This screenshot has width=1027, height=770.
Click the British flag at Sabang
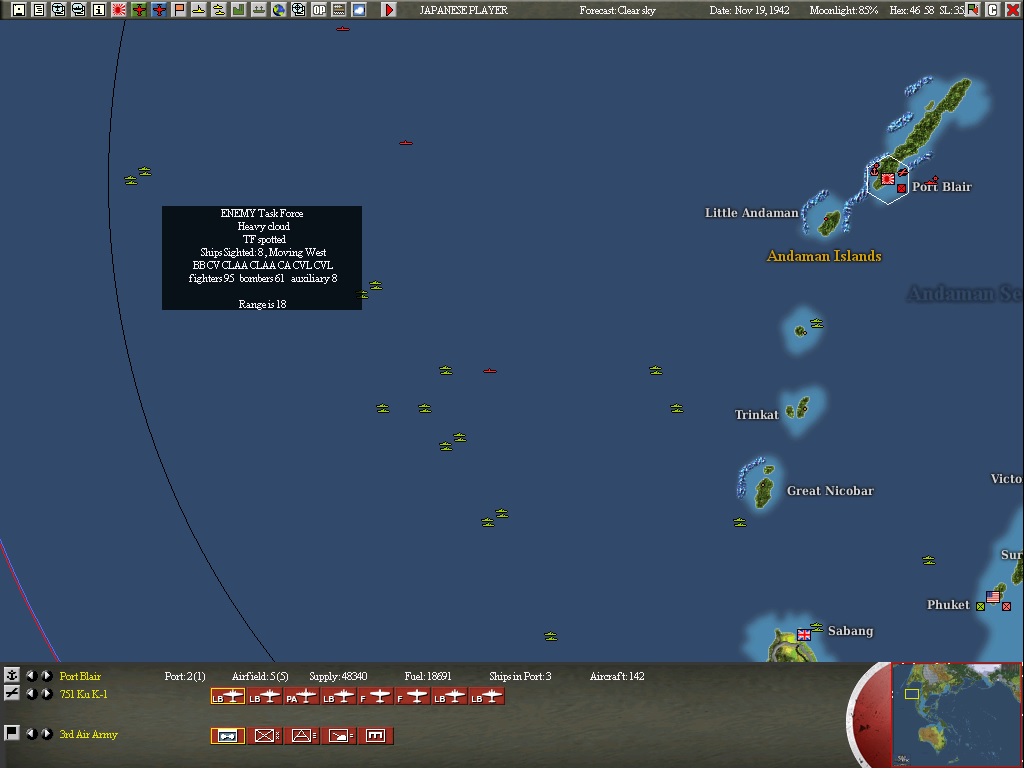[x=804, y=635]
